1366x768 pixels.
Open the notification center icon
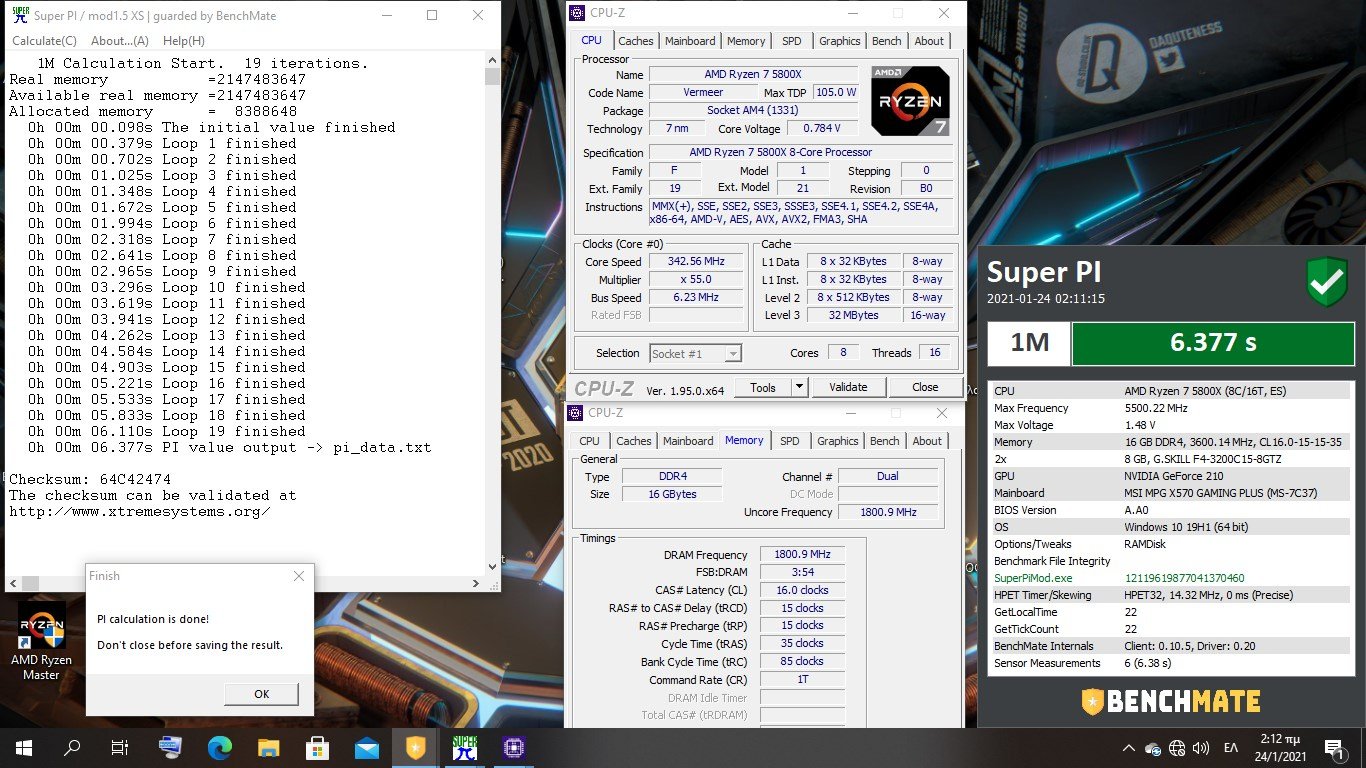pyautogui.click(x=1333, y=748)
